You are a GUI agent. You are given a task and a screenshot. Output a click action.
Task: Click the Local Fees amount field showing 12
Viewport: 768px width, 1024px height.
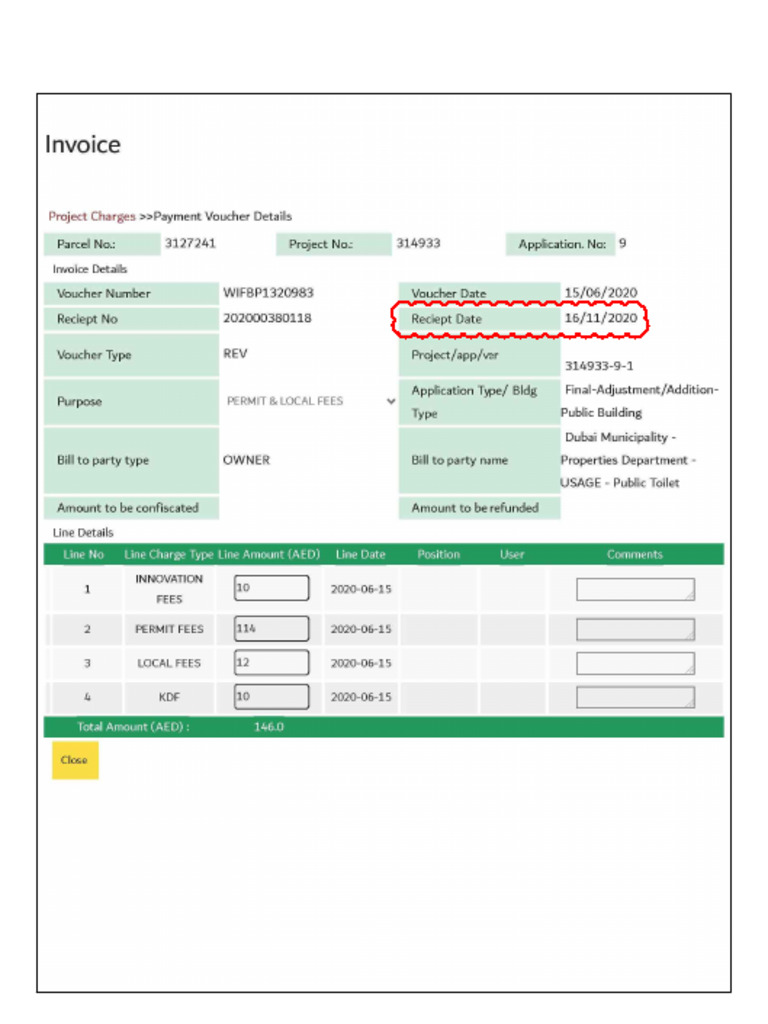point(272,662)
